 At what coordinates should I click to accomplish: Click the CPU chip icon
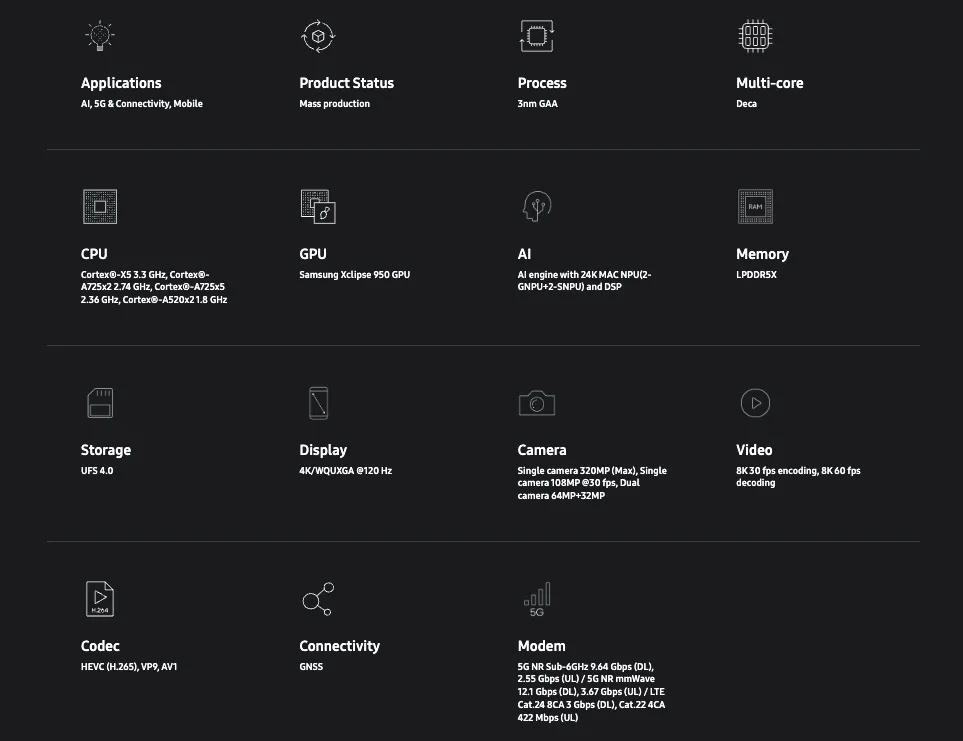pos(99,206)
